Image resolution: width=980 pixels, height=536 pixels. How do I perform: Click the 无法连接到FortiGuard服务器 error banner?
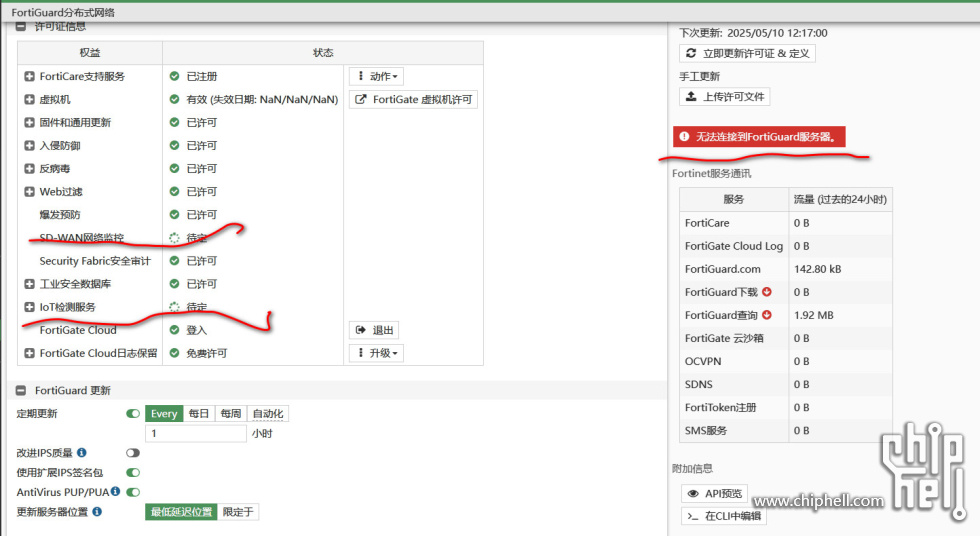(x=759, y=136)
